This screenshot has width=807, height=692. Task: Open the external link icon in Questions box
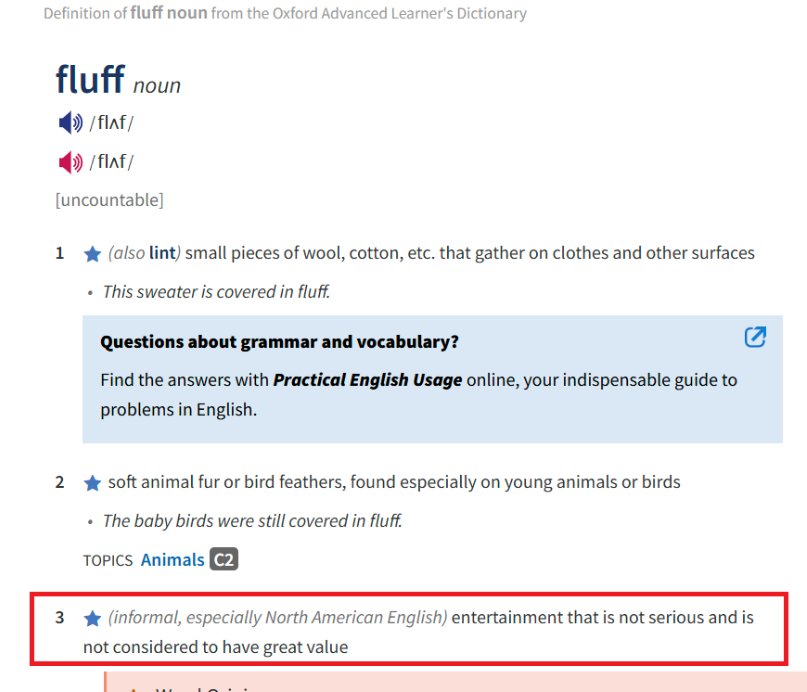(755, 338)
